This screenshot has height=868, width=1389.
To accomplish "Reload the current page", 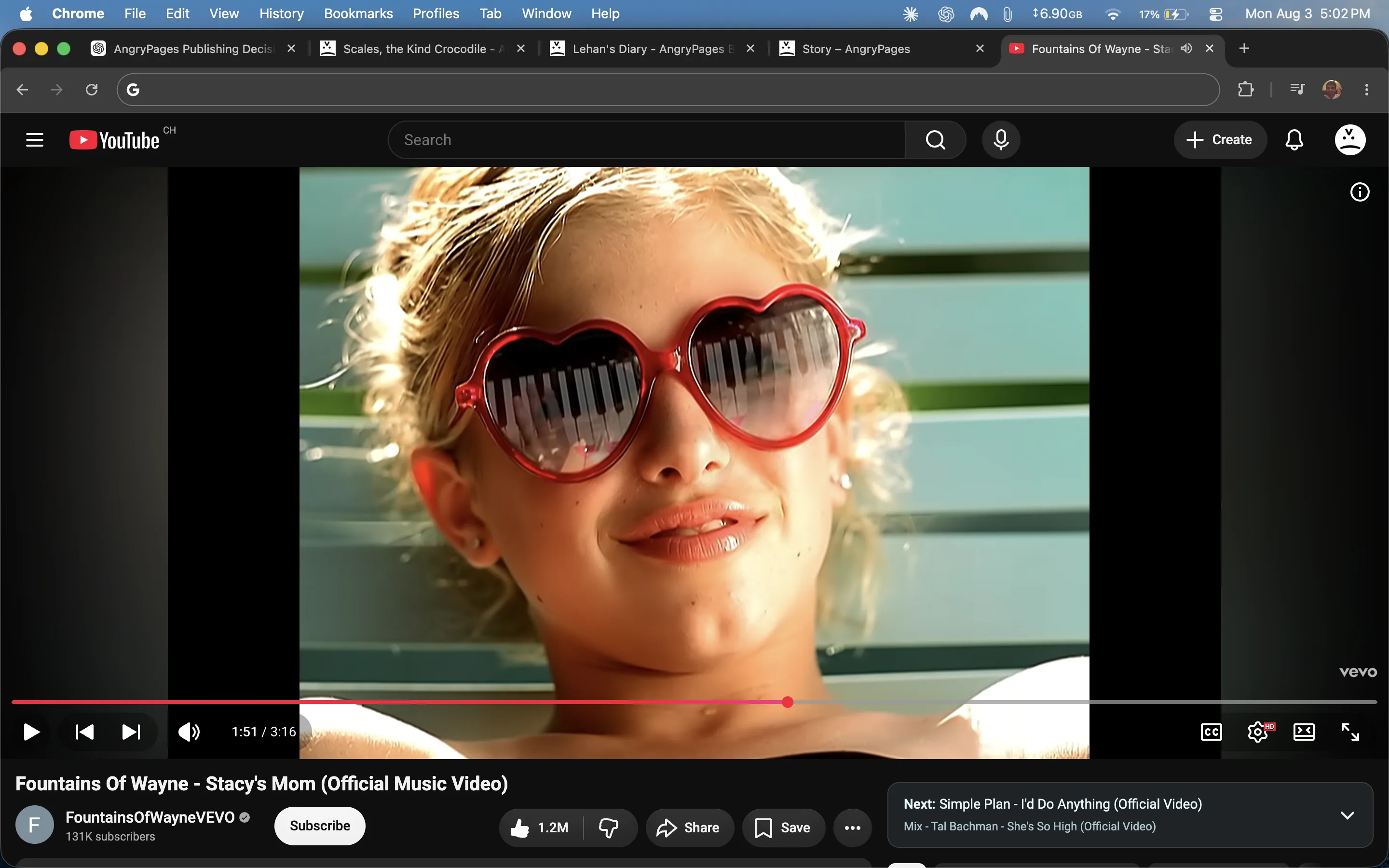I will [x=92, y=90].
